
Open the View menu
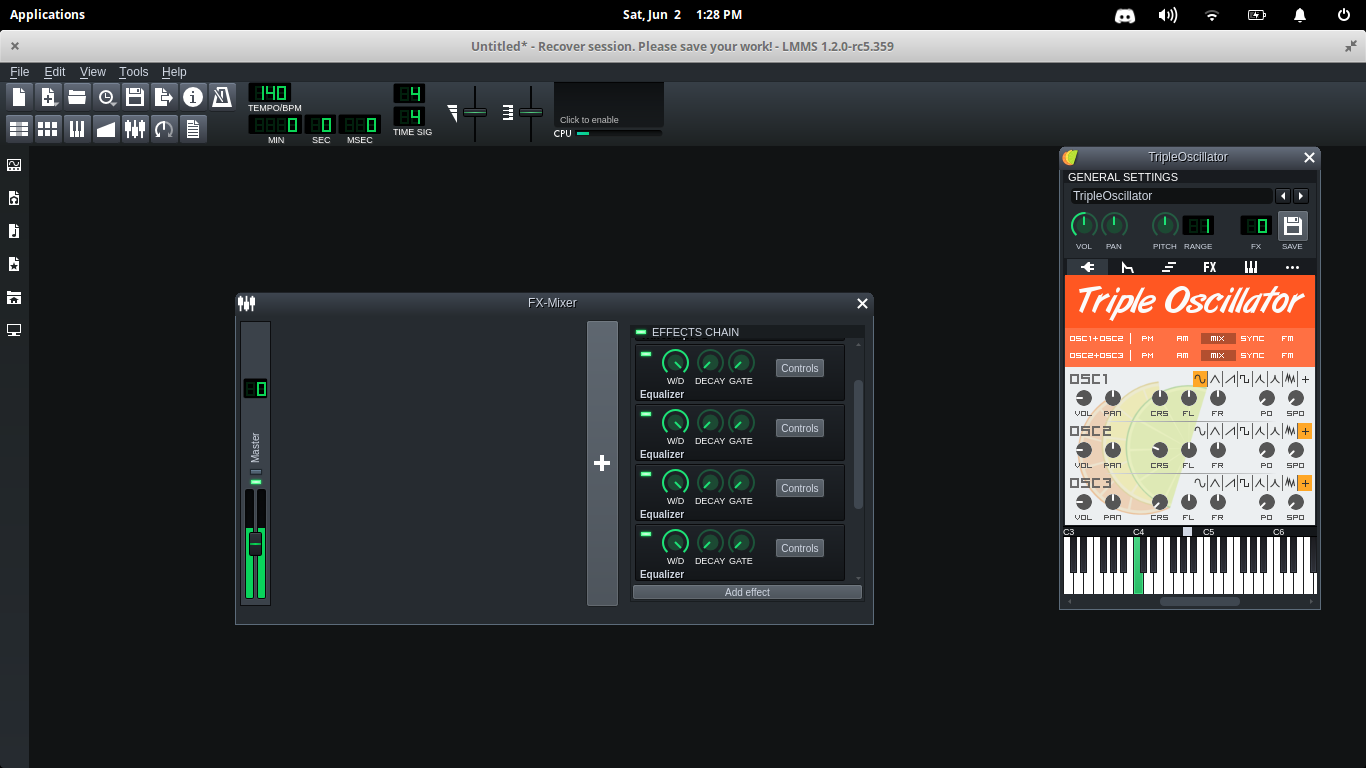(93, 72)
